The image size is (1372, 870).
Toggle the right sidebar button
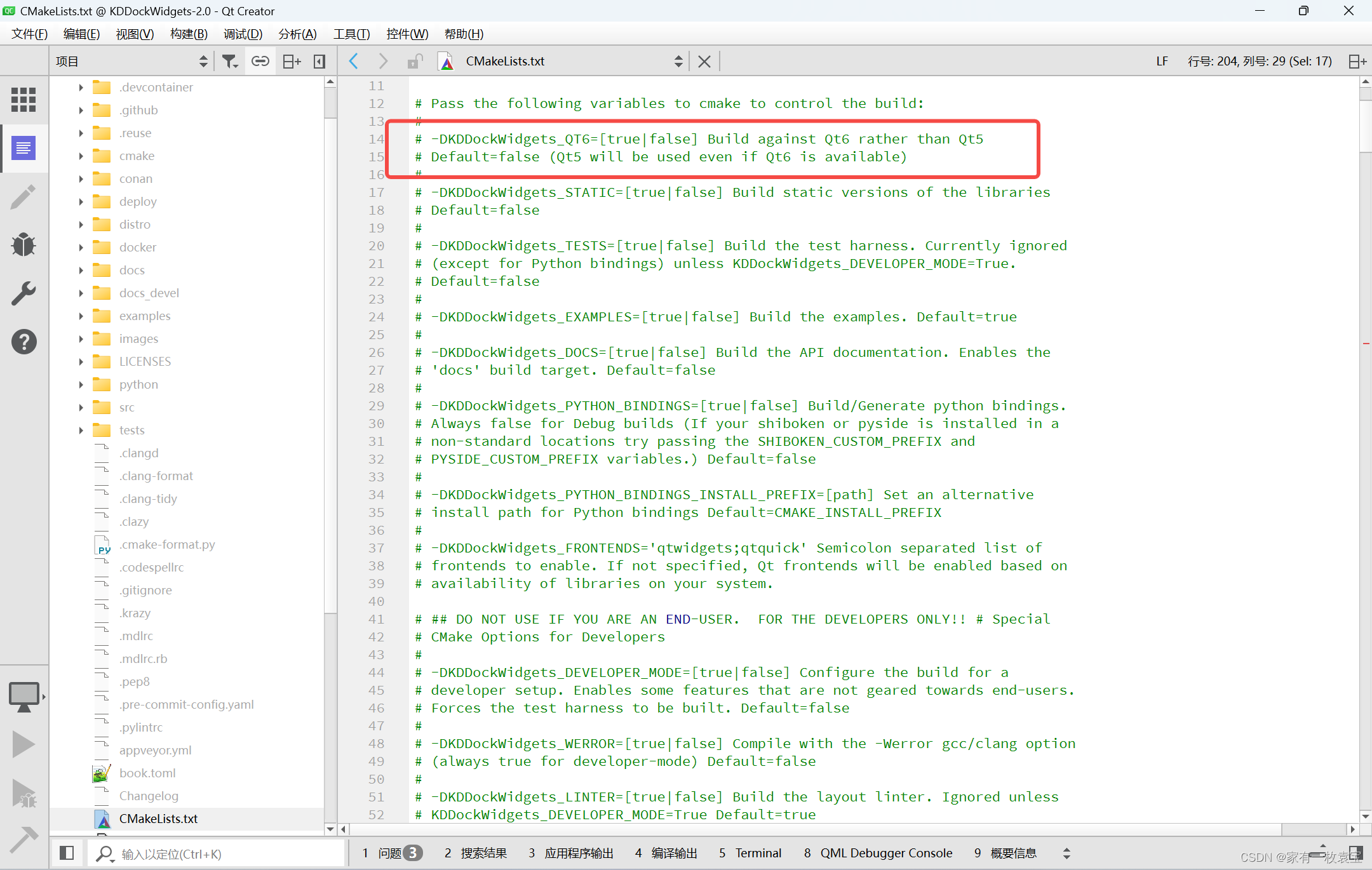click(1355, 853)
